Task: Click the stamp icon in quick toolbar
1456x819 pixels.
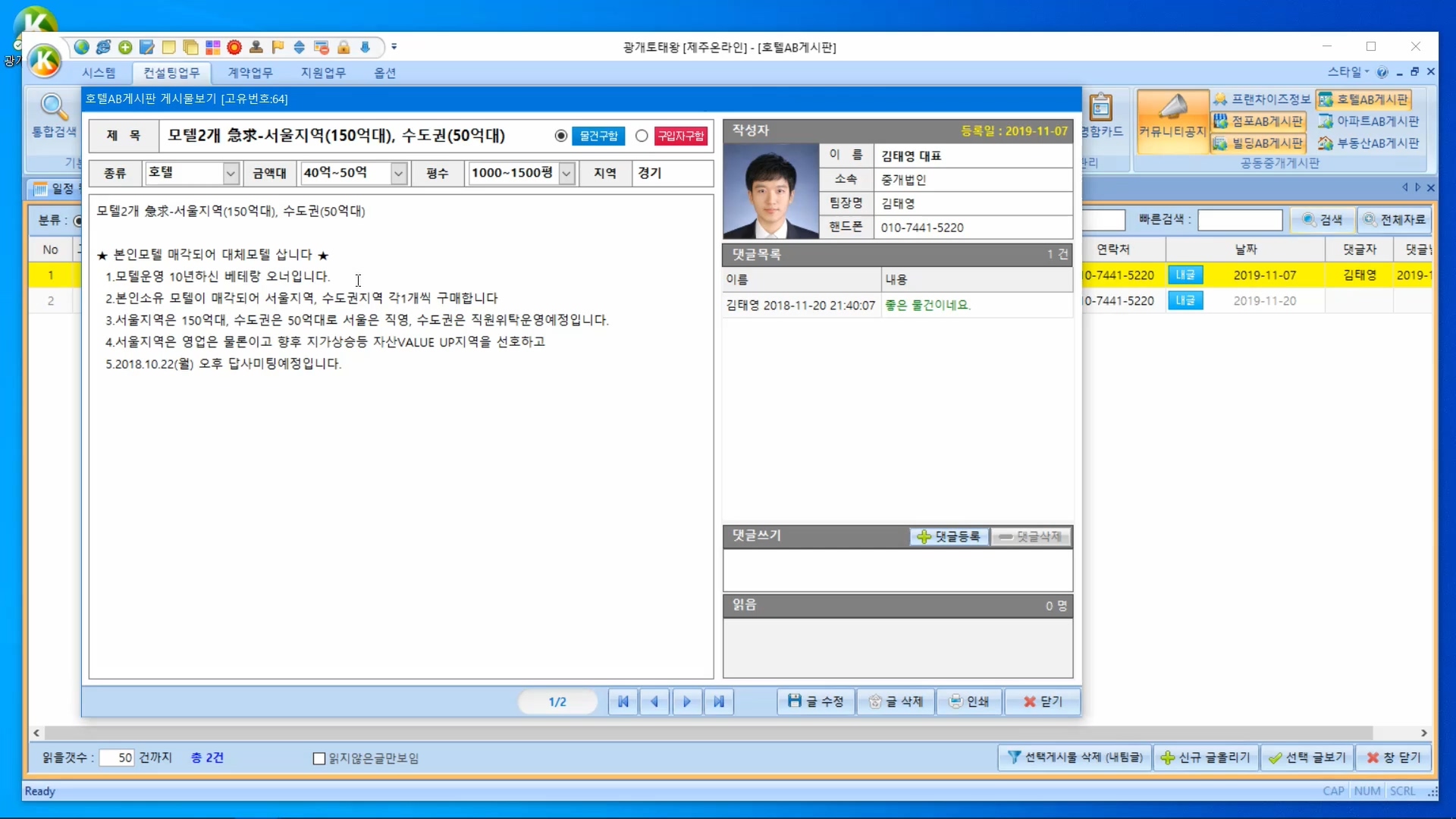Action: pos(256,47)
